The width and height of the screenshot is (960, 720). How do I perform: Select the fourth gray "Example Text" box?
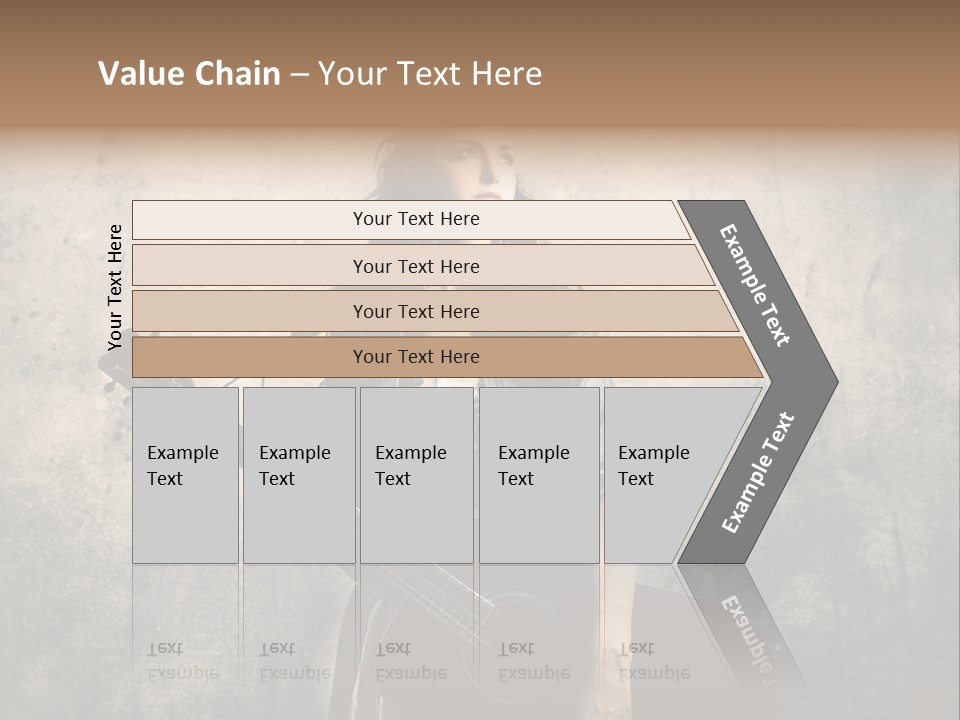click(538, 475)
